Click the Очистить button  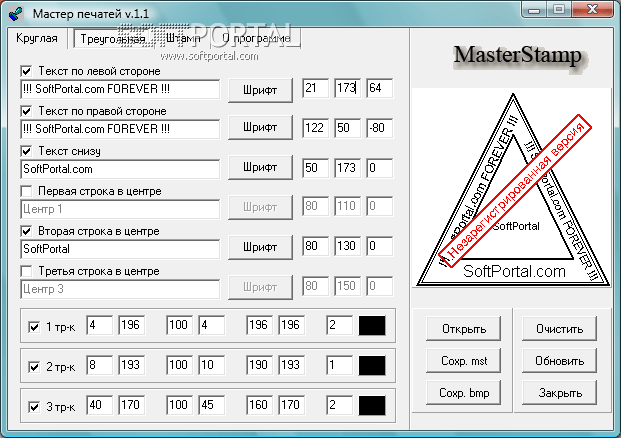[x=559, y=329]
